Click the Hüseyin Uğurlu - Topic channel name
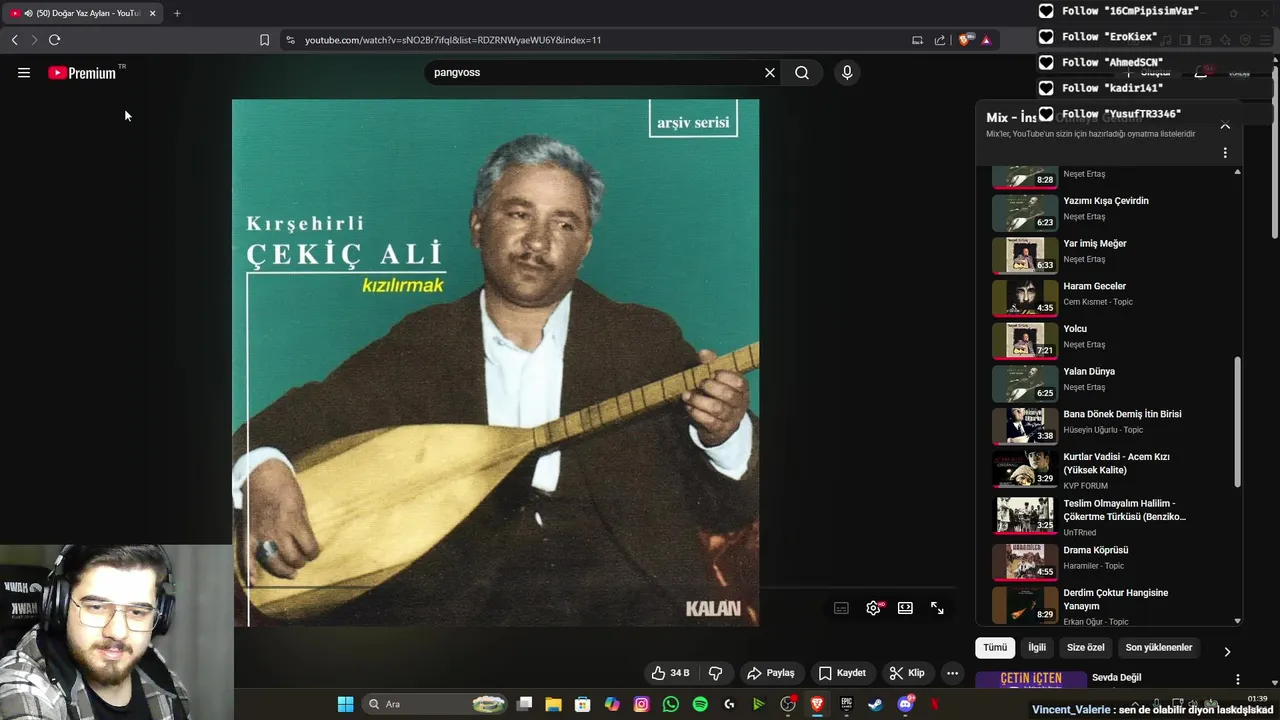This screenshot has height=720, width=1280. (1103, 430)
